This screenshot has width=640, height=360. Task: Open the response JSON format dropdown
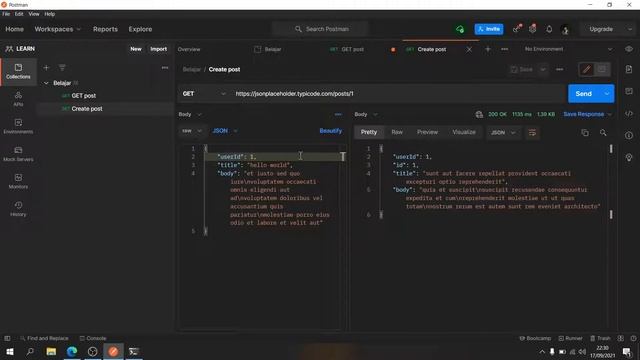503,133
